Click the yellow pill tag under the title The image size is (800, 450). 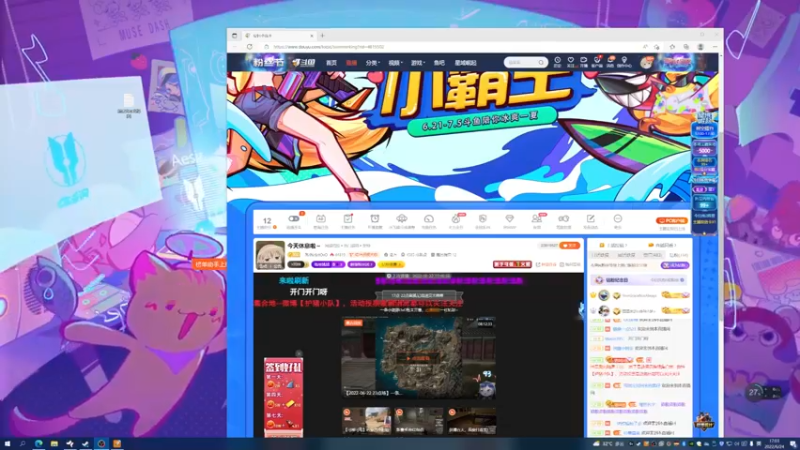tap(391, 264)
